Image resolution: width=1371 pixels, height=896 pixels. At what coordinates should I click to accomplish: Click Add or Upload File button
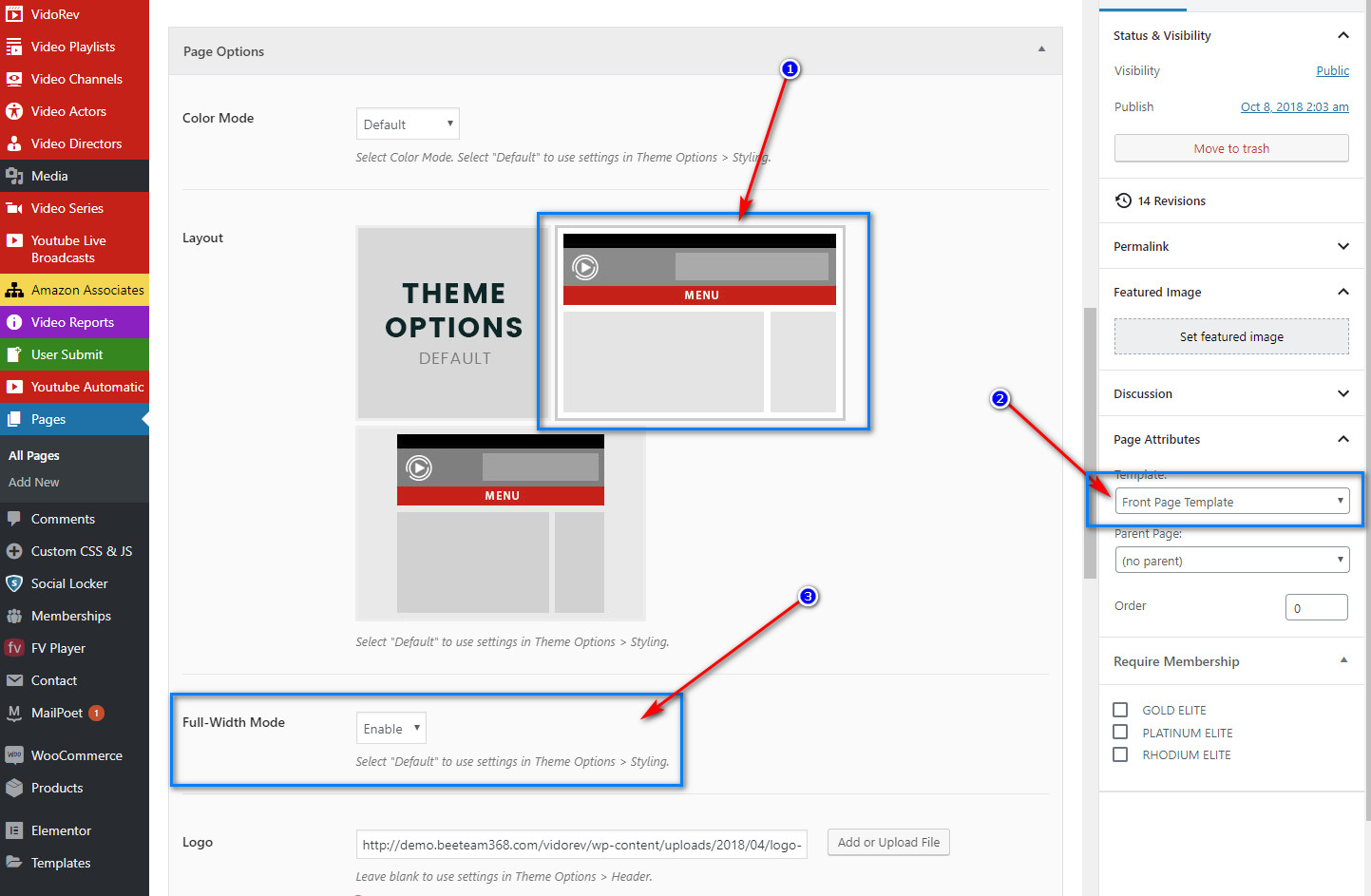[888, 843]
